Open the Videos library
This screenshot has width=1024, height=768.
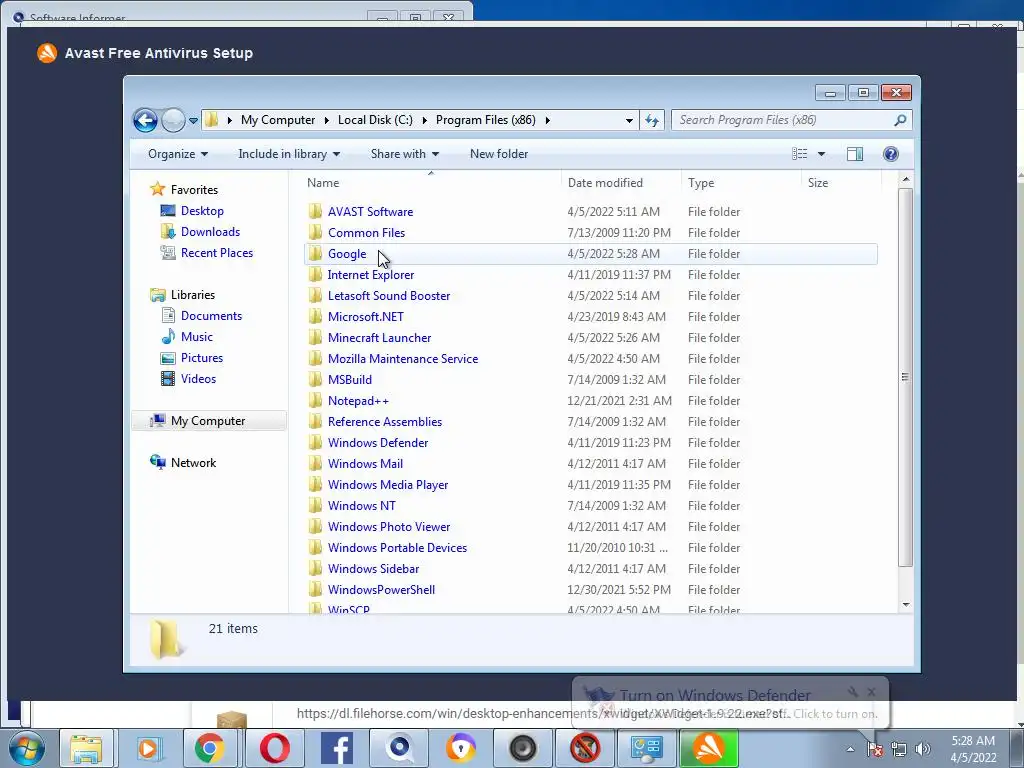[198, 379]
